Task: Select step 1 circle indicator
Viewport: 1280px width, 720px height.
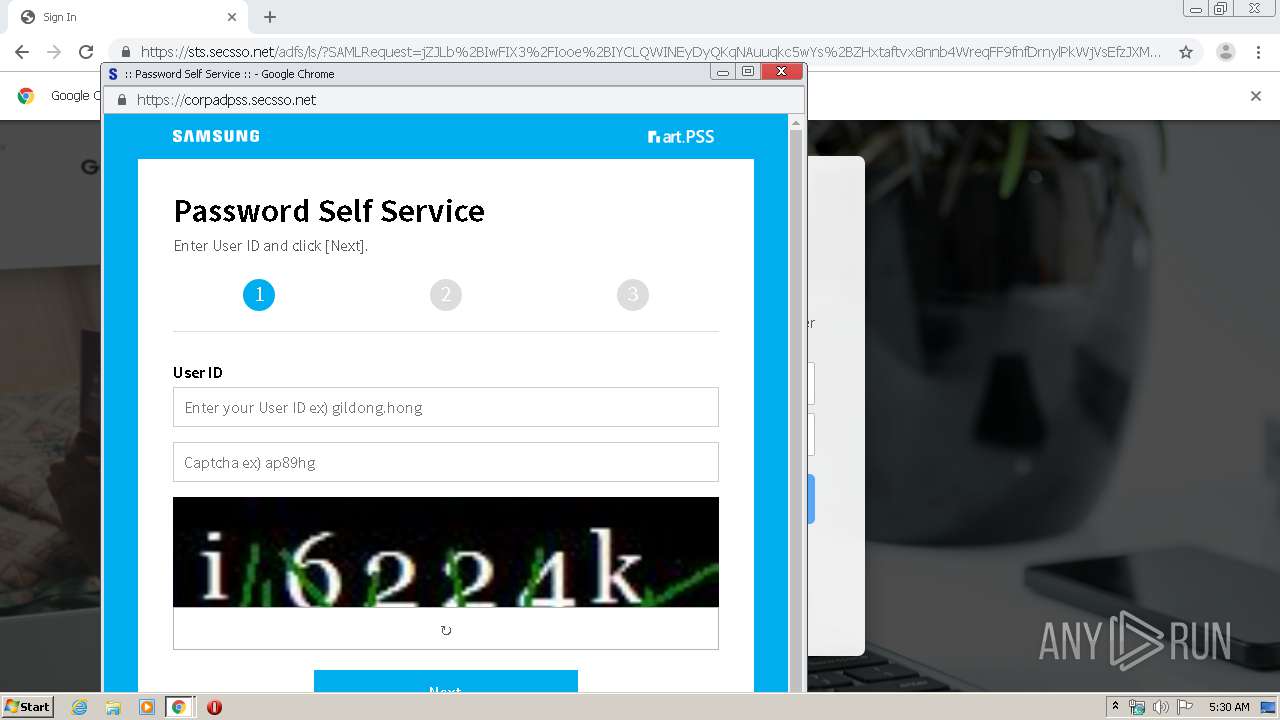Action: (259, 294)
